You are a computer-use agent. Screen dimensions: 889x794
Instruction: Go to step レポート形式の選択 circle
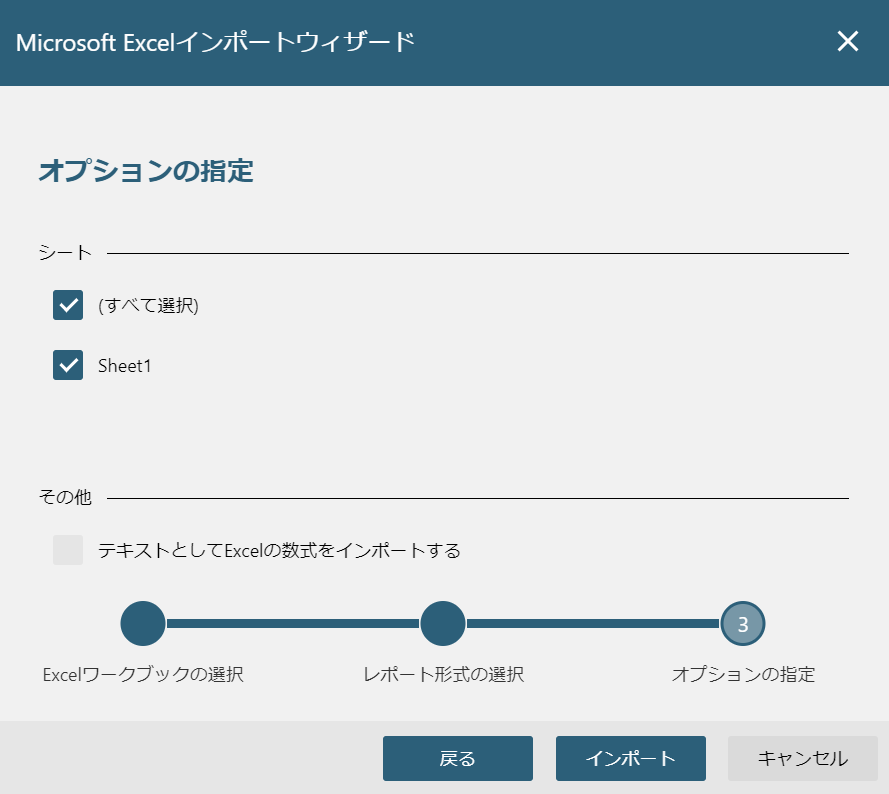click(x=443, y=624)
